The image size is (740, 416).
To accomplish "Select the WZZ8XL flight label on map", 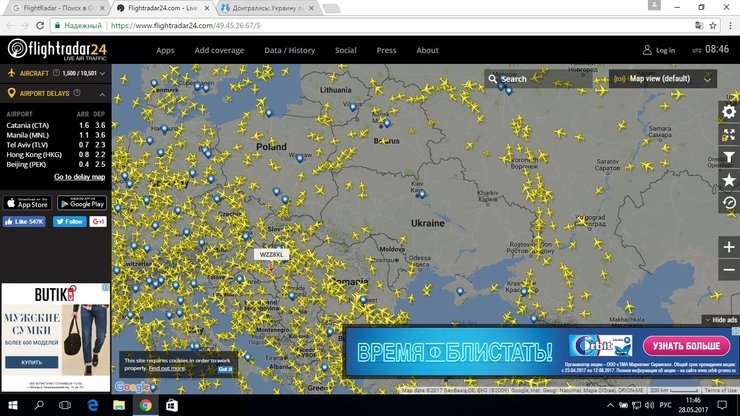I will pos(272,255).
